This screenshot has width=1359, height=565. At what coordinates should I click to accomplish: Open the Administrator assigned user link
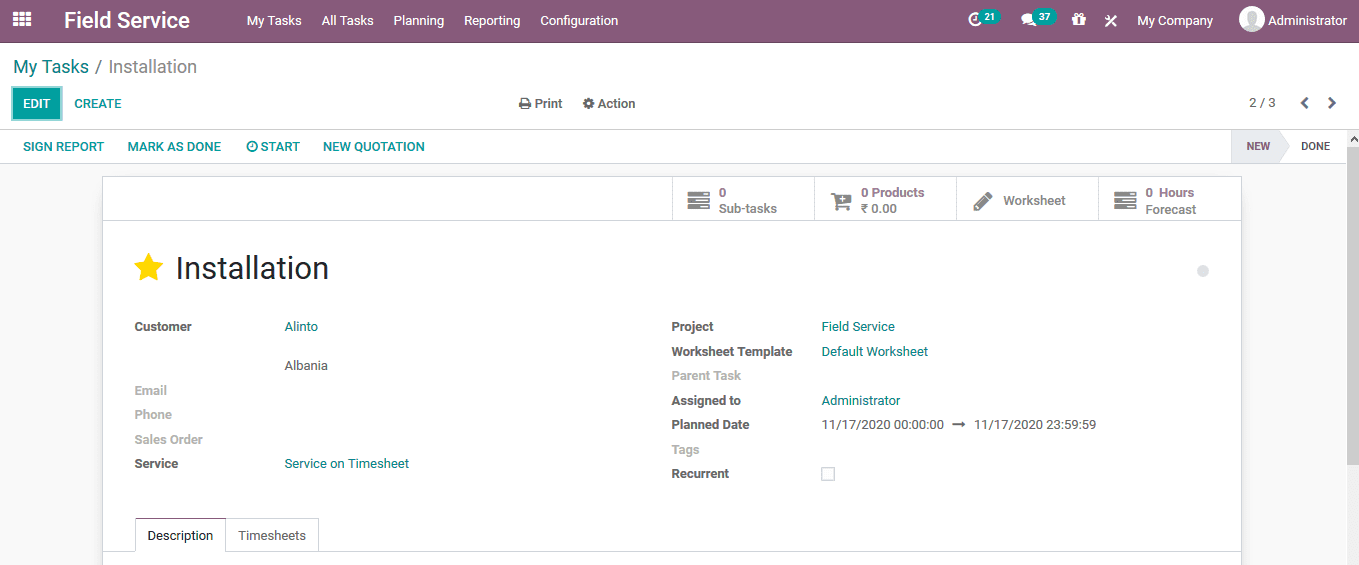[x=861, y=401]
